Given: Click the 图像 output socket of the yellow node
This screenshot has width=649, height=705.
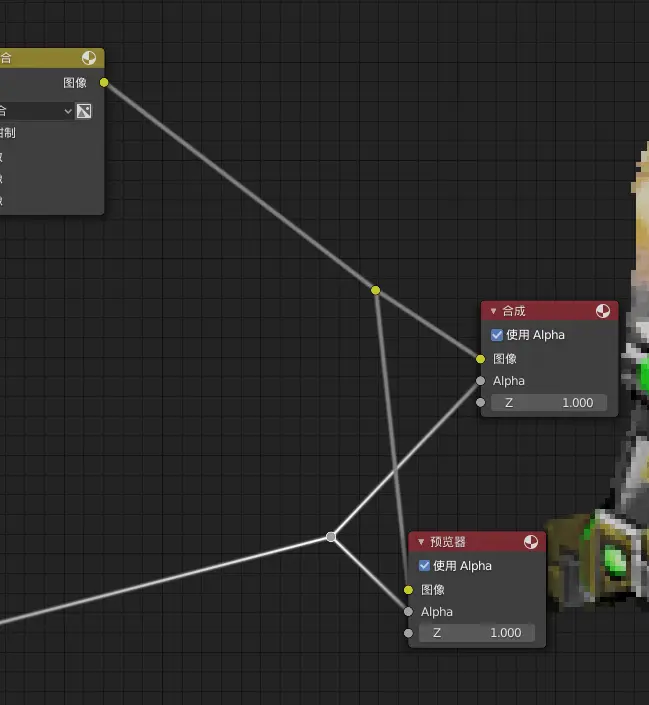Looking at the screenshot, I should 104,83.
